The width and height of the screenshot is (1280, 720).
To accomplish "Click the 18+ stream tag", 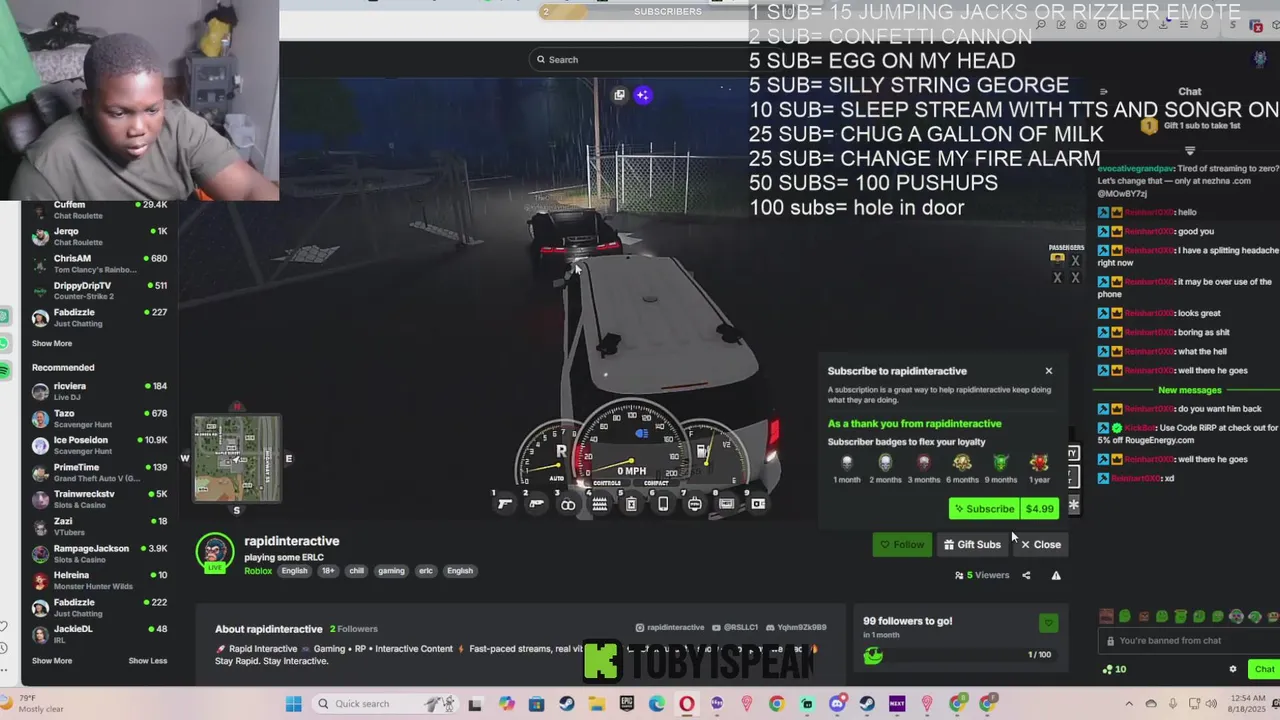I will (328, 571).
